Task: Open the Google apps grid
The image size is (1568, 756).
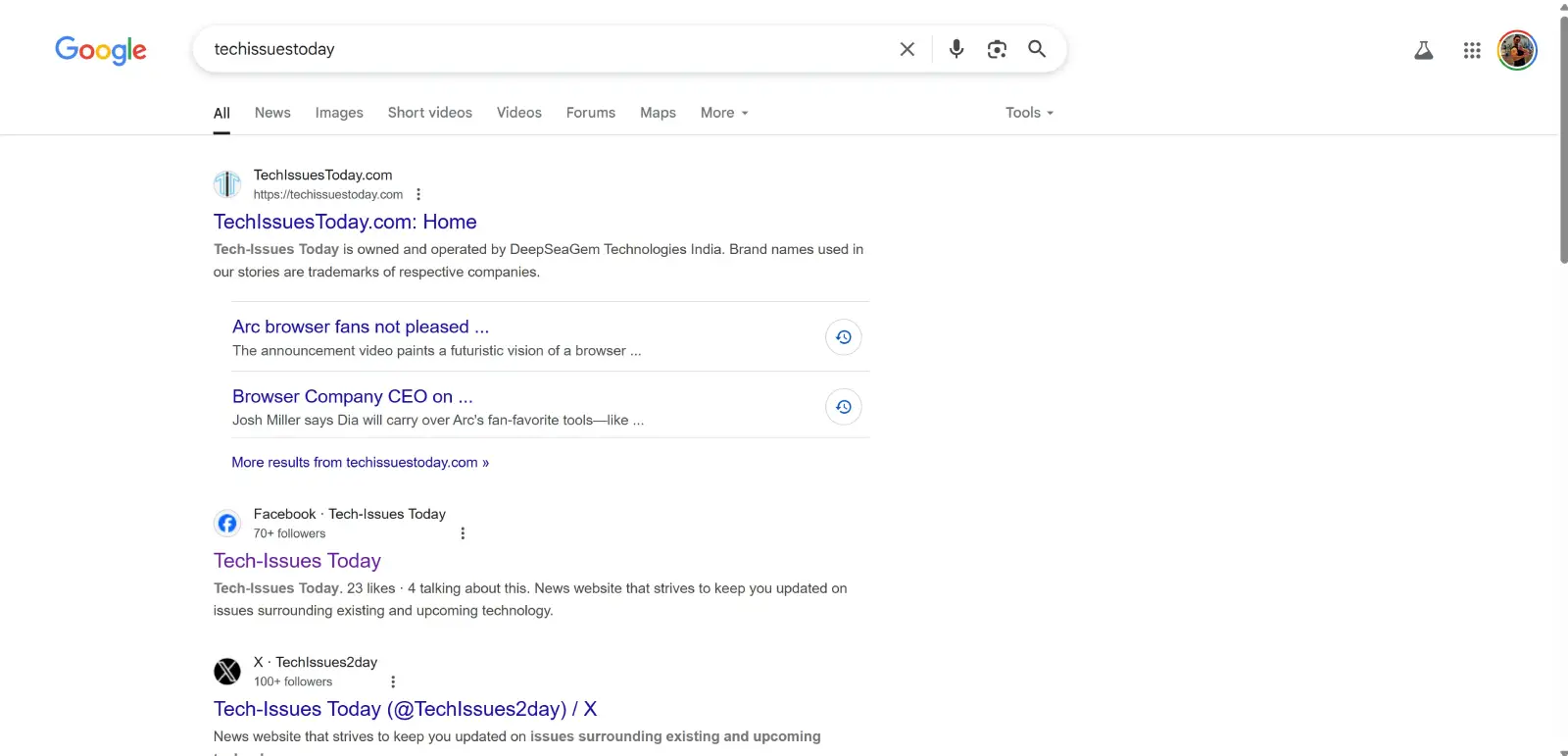Action: (x=1472, y=50)
